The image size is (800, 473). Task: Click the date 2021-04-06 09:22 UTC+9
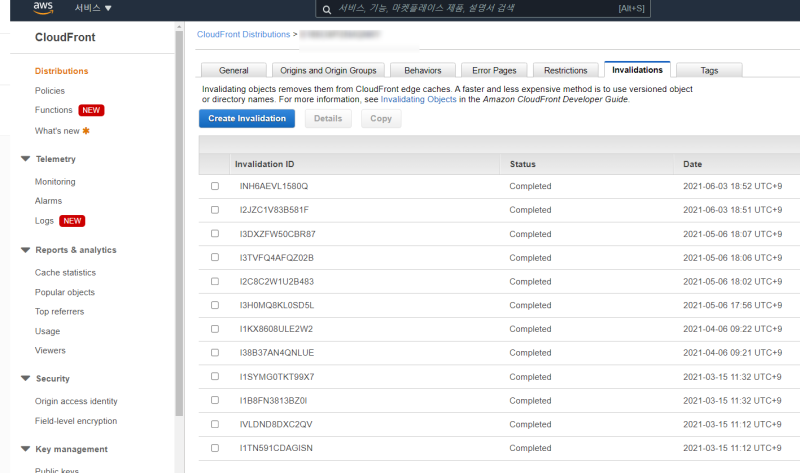[732, 329]
